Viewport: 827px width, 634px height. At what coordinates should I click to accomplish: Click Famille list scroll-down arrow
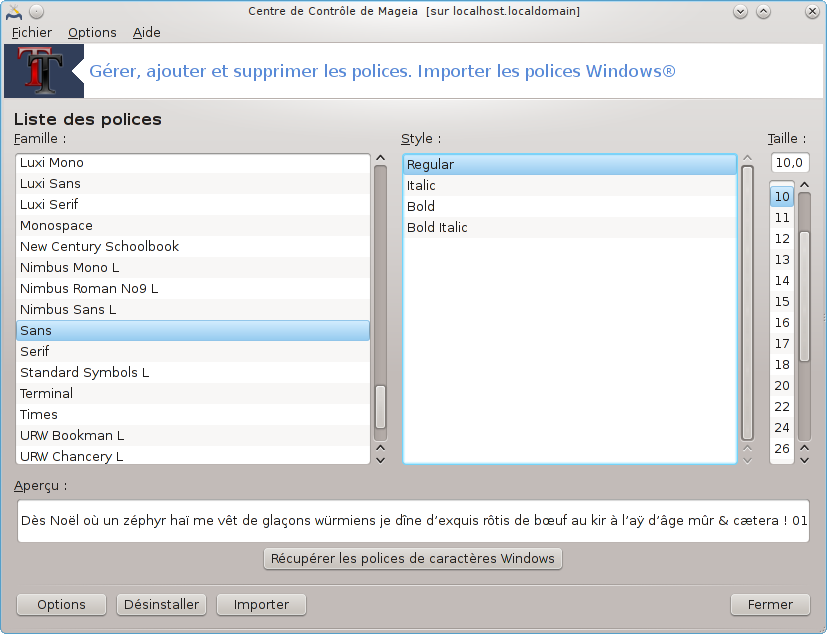pos(380,460)
